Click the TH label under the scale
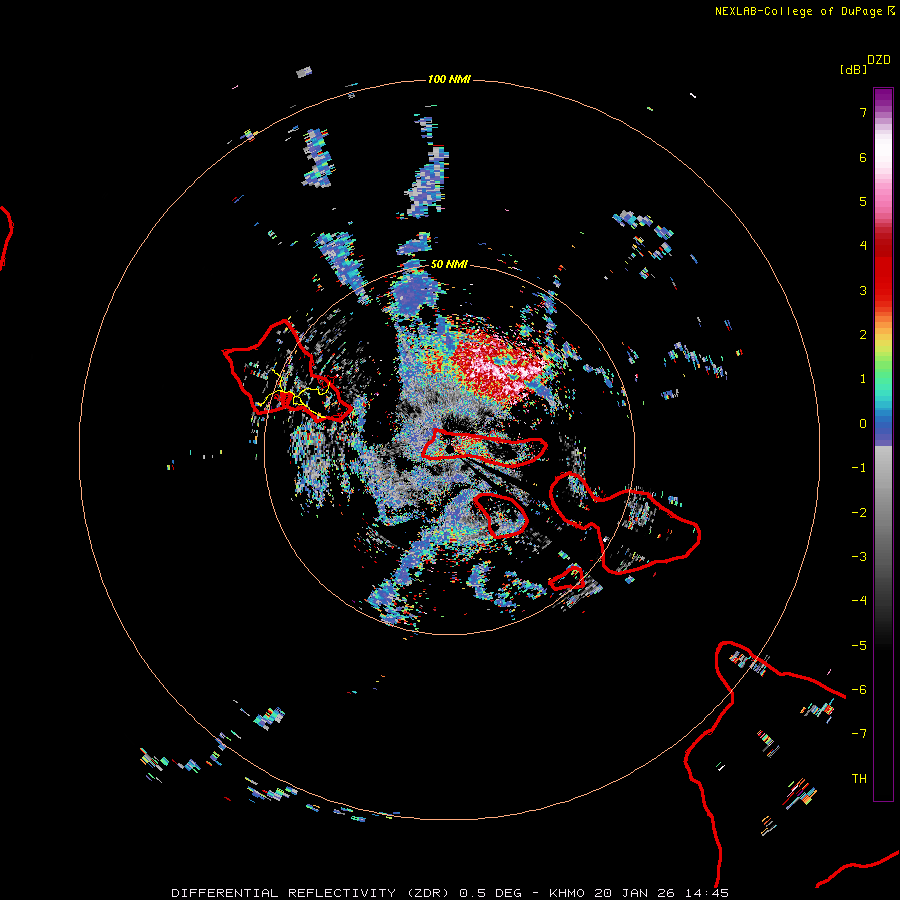Screen dimensions: 900x900 (859, 779)
